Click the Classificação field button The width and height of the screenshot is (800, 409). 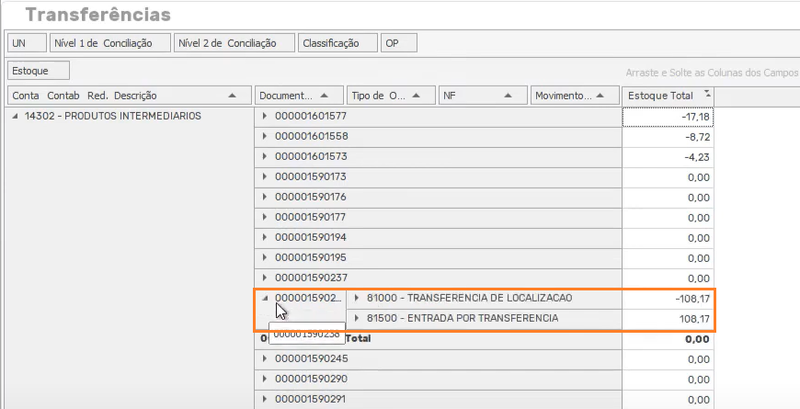coord(338,43)
